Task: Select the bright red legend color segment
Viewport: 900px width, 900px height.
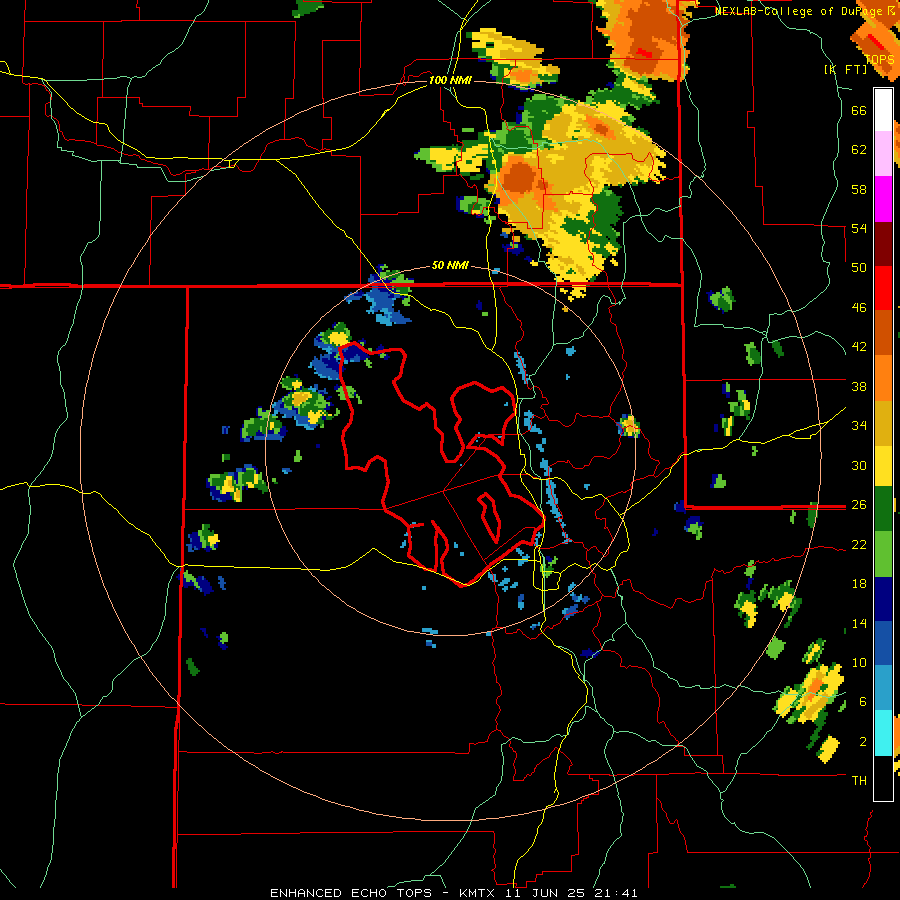Action: pos(883,288)
